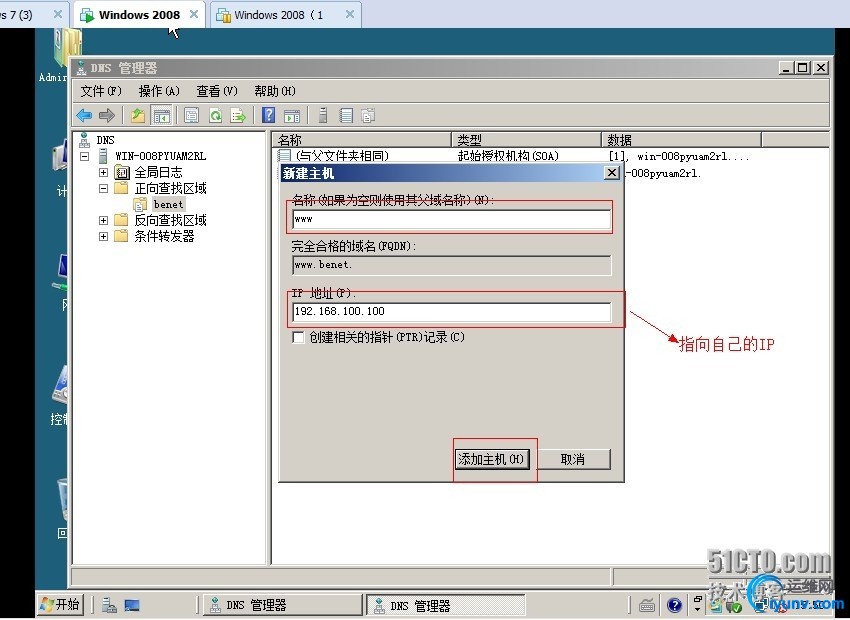This screenshot has height=620, width=850.
Task: Close the Windows 2008 (1 VM tab
Action: [350, 15]
